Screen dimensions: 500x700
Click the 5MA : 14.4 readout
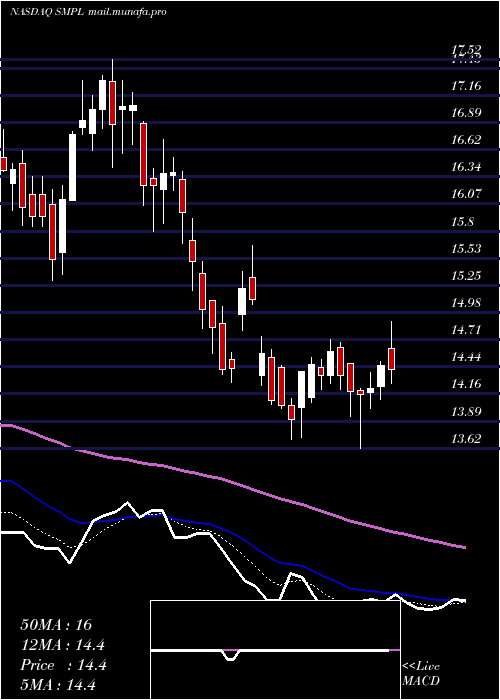pyautogui.click(x=59, y=684)
